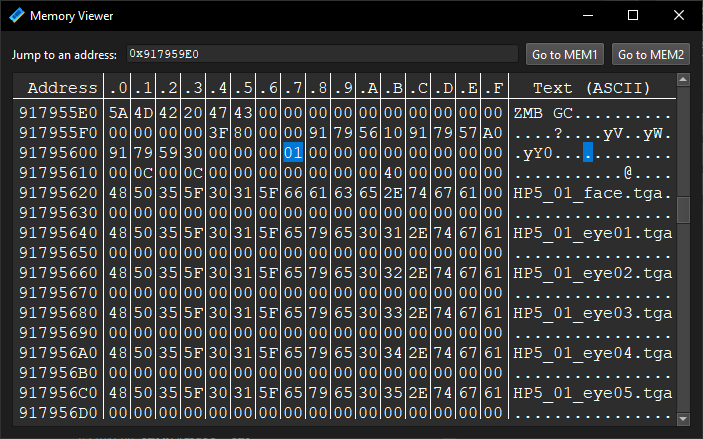
Task: Close the Memory Viewer window
Action: tap(678, 16)
